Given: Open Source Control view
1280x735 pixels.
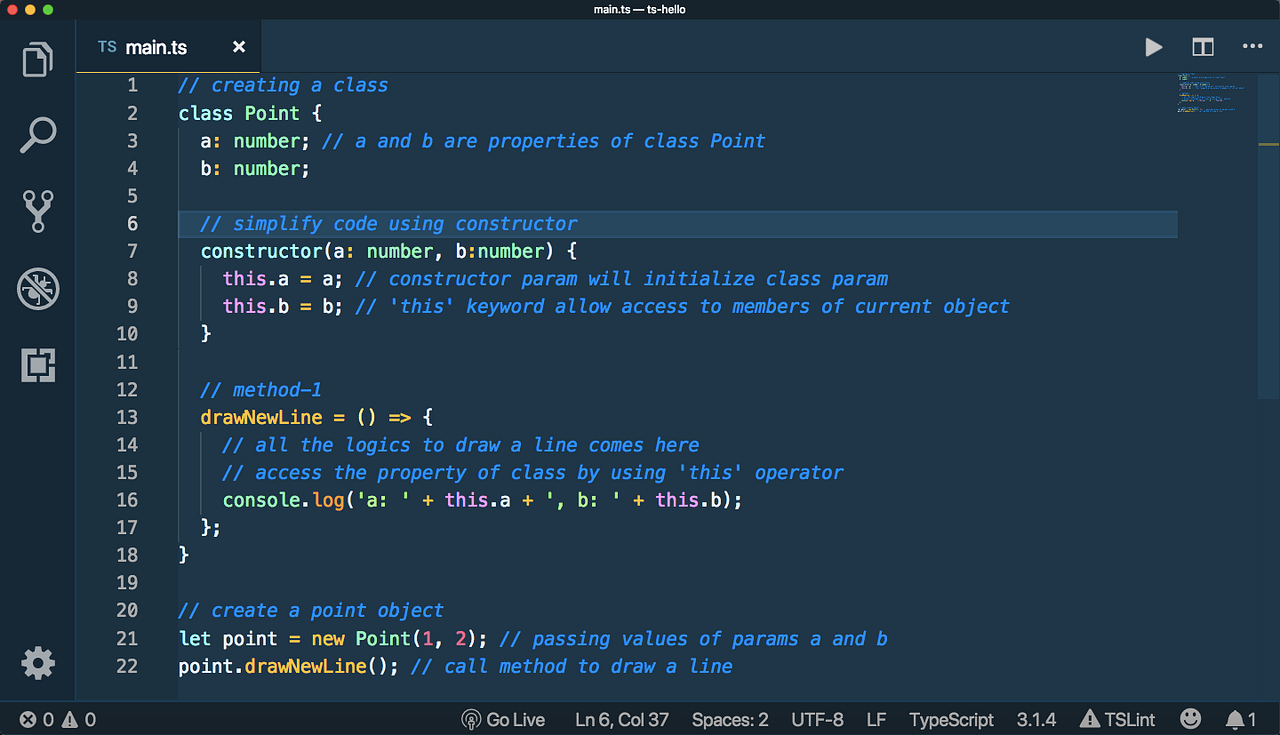Looking at the screenshot, I should coord(38,211).
